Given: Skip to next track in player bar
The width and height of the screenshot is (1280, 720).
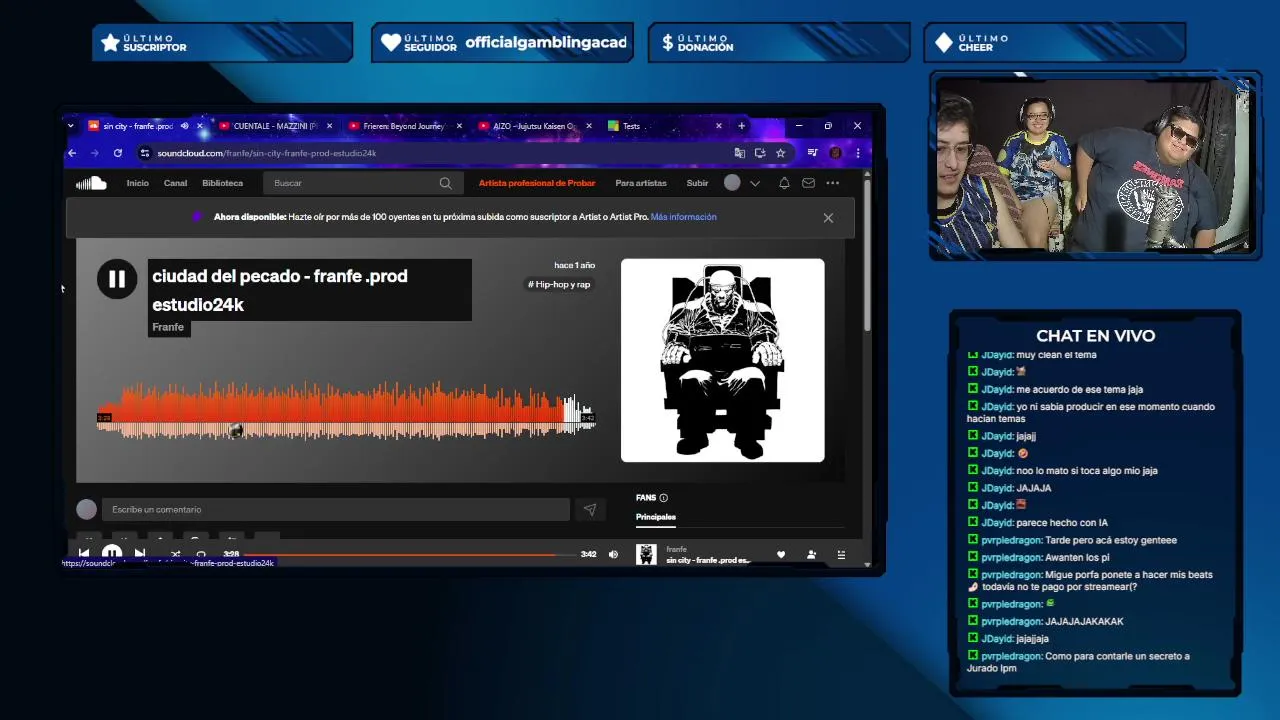Looking at the screenshot, I should pyautogui.click(x=140, y=554).
